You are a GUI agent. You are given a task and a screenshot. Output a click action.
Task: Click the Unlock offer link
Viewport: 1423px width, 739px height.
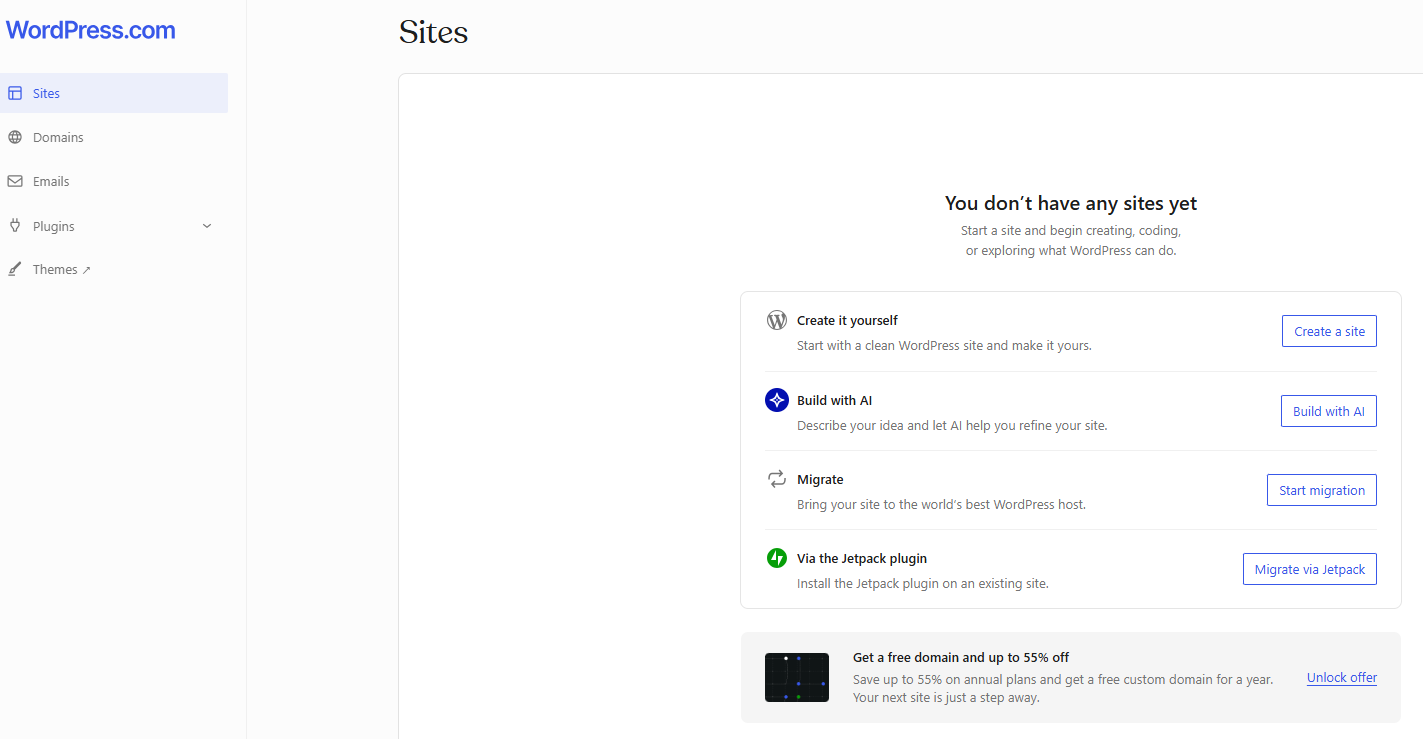1342,677
